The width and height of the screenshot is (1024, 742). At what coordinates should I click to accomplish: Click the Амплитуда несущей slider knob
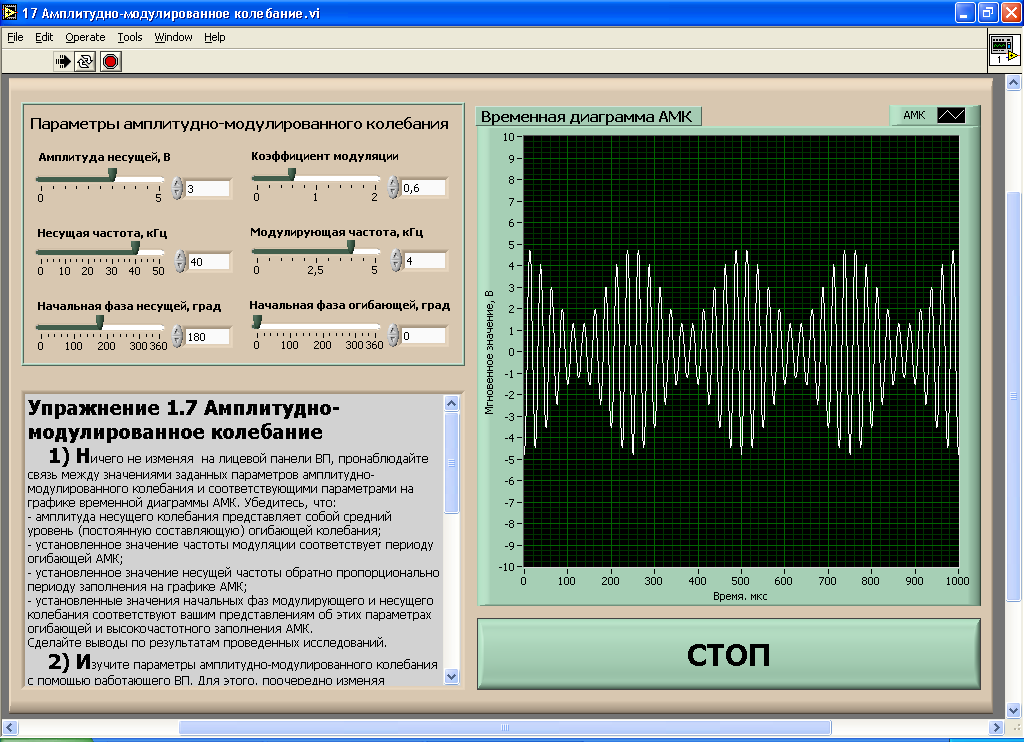pyautogui.click(x=112, y=174)
